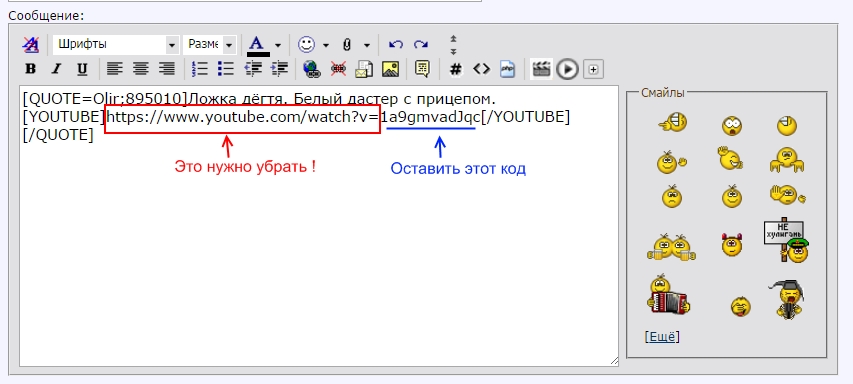
Task: Click the smiley face insert icon
Action: click(306, 45)
